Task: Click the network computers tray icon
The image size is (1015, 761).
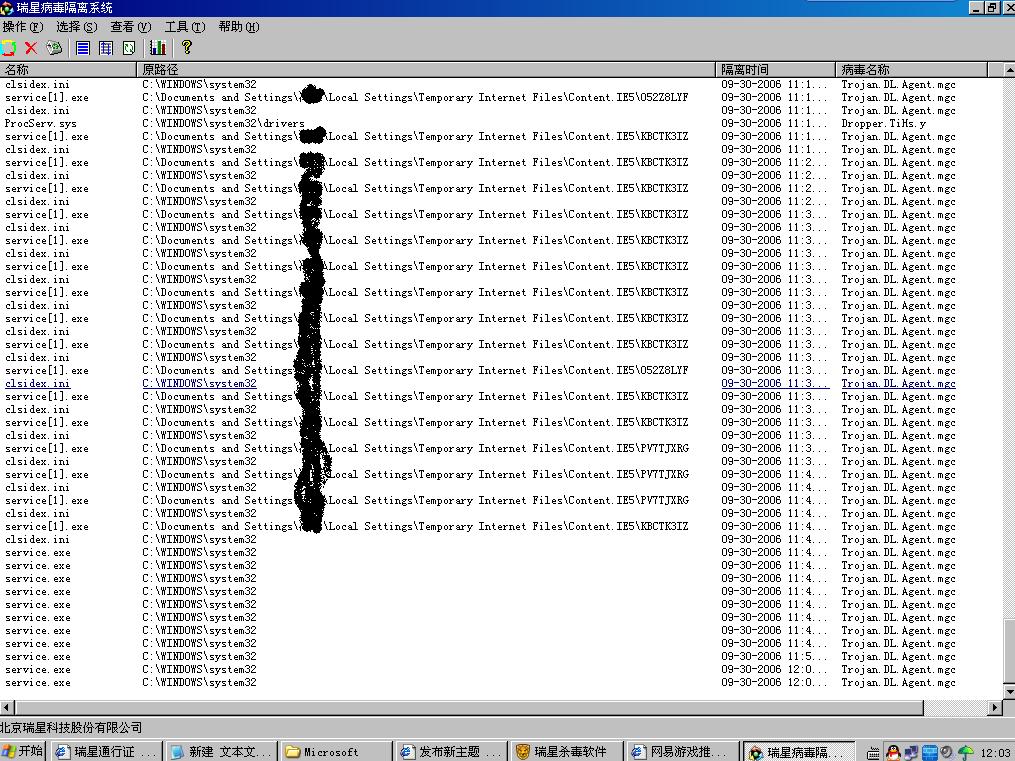Action: pyautogui.click(x=911, y=753)
